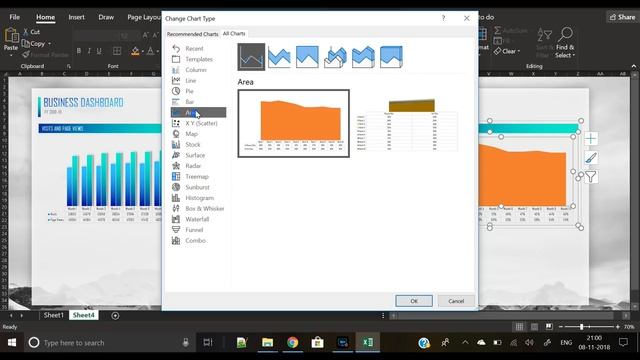640x360 pixels.
Task: Toggle Underline formatting in the ribbon
Action: (99, 51)
